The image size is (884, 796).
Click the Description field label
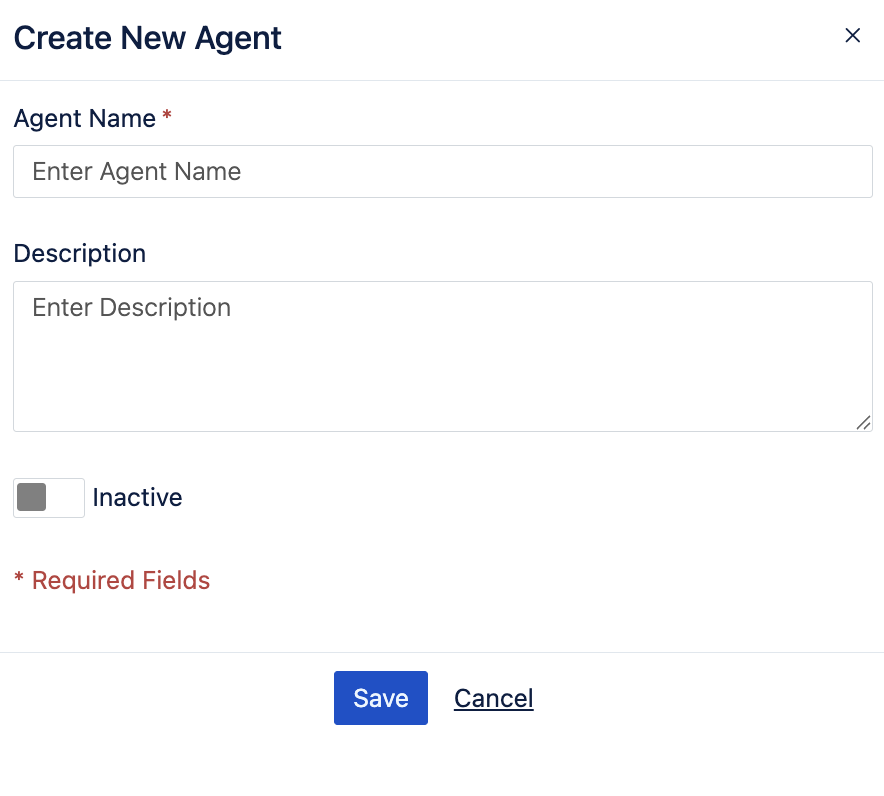(80, 253)
